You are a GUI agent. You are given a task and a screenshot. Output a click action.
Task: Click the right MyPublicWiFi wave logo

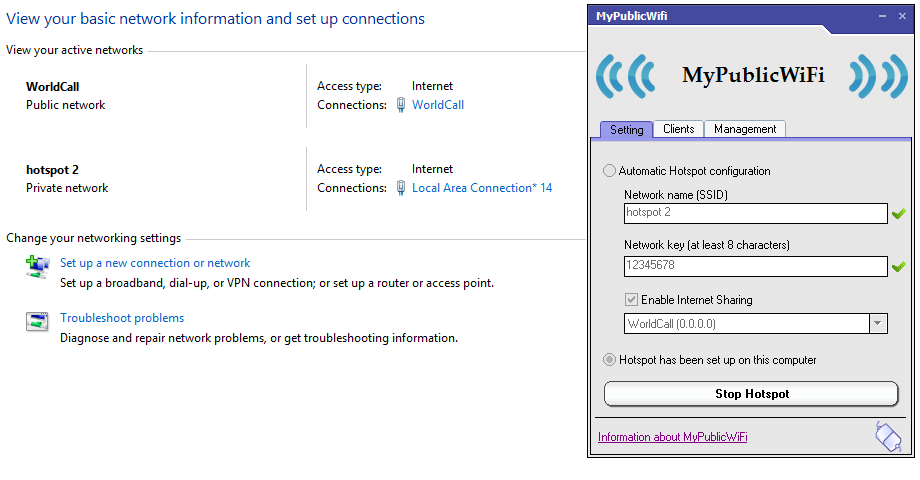[x=878, y=76]
